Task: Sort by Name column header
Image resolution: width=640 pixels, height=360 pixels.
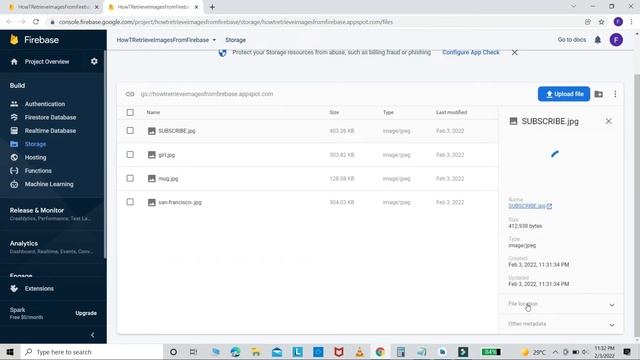Action: [x=153, y=112]
